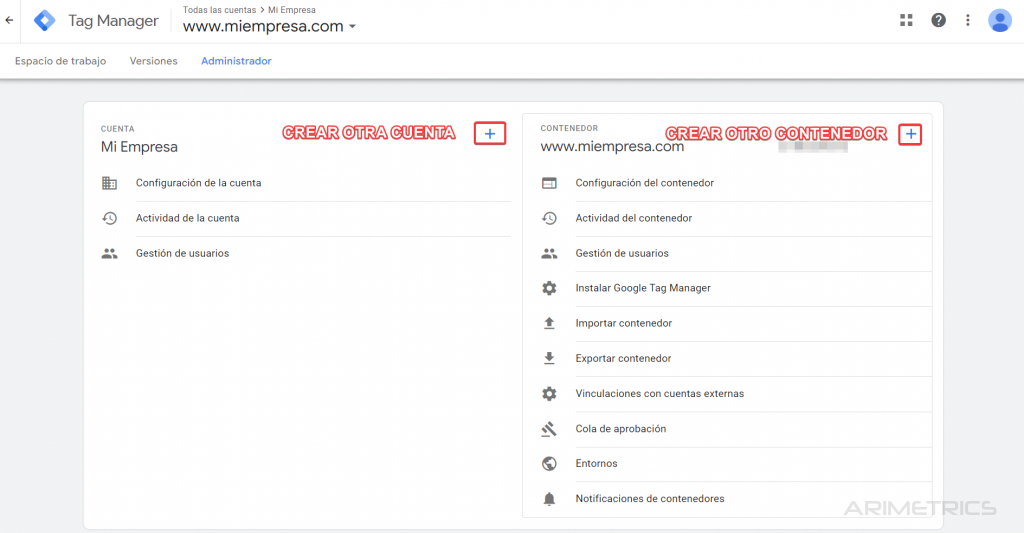Click the bell icon for container notifications
Screen dimensions: 1024x533
(549, 499)
